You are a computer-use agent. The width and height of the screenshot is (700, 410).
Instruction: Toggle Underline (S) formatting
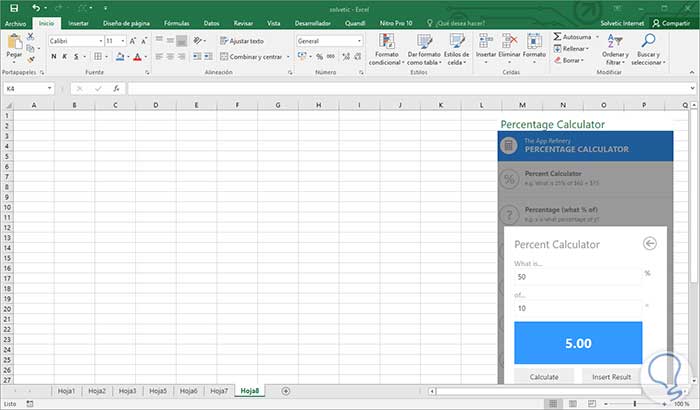pos(76,56)
